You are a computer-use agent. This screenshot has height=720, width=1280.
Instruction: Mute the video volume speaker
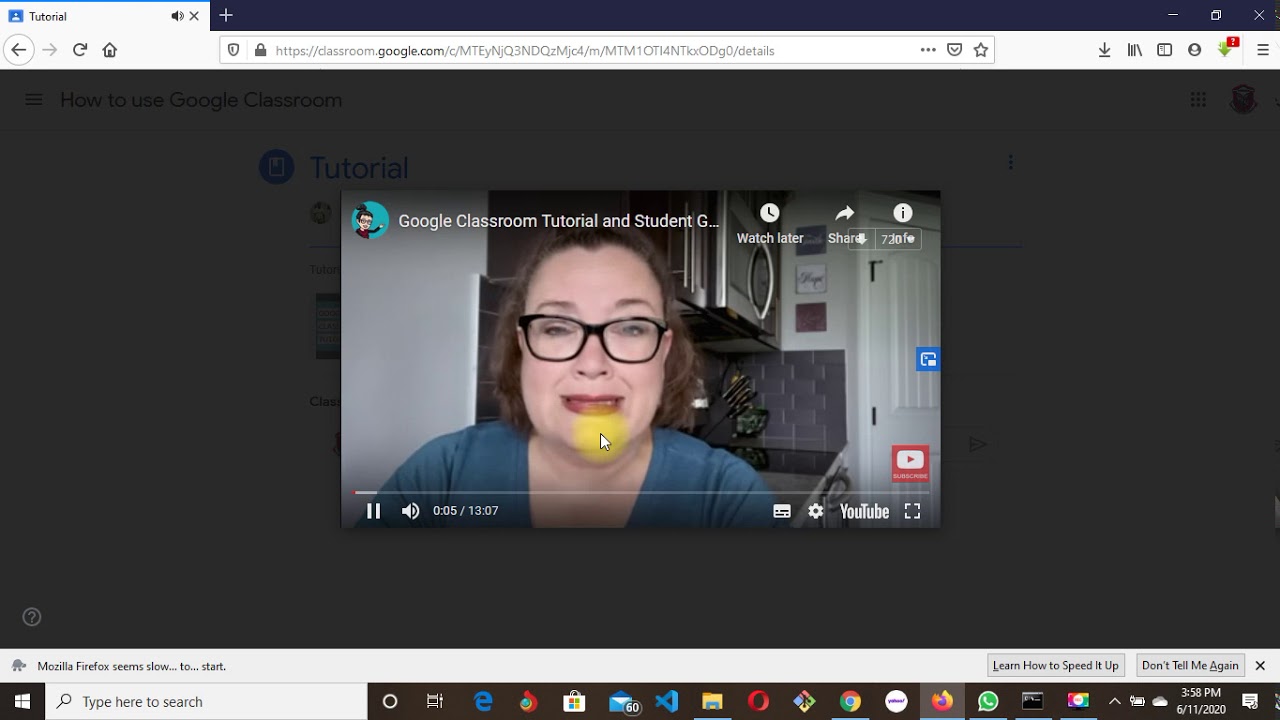pyautogui.click(x=410, y=511)
